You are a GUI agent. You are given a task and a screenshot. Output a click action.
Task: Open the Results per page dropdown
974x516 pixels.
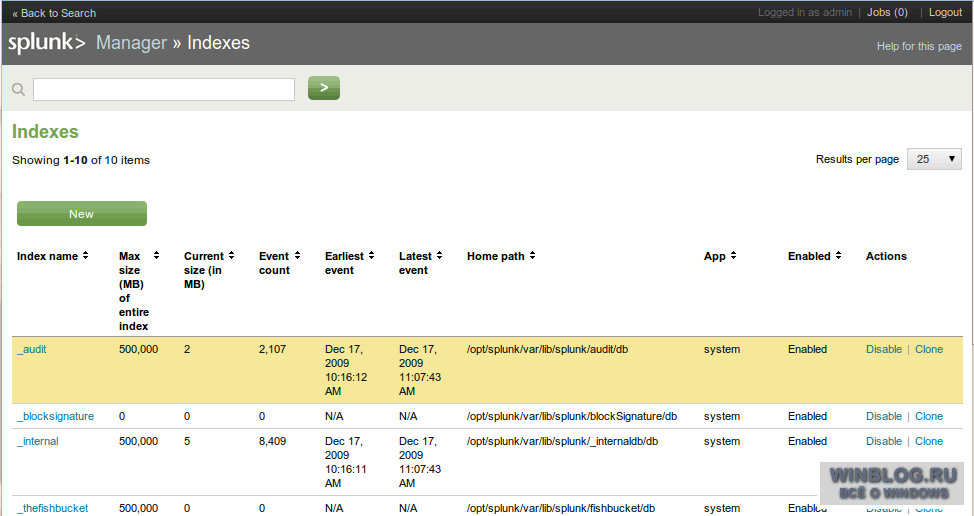pos(934,159)
